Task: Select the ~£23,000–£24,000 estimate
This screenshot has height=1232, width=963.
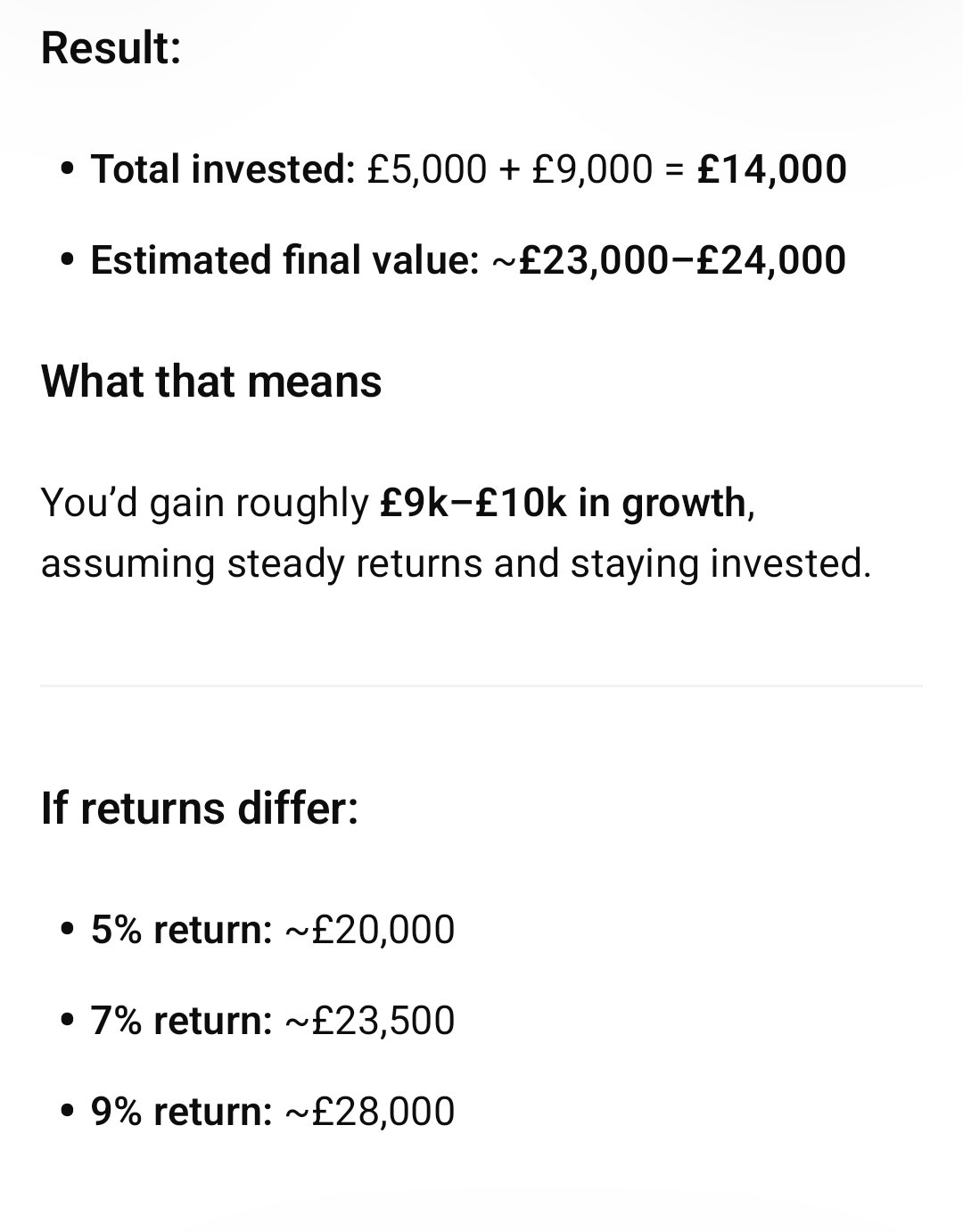Action: pyautogui.click(x=669, y=259)
